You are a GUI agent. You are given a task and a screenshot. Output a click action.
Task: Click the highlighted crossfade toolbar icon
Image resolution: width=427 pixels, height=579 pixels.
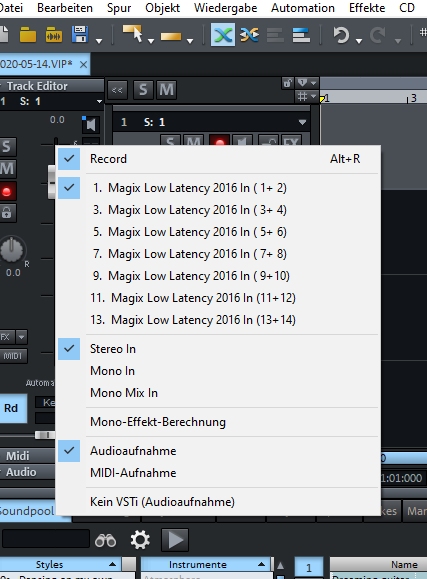(x=223, y=35)
